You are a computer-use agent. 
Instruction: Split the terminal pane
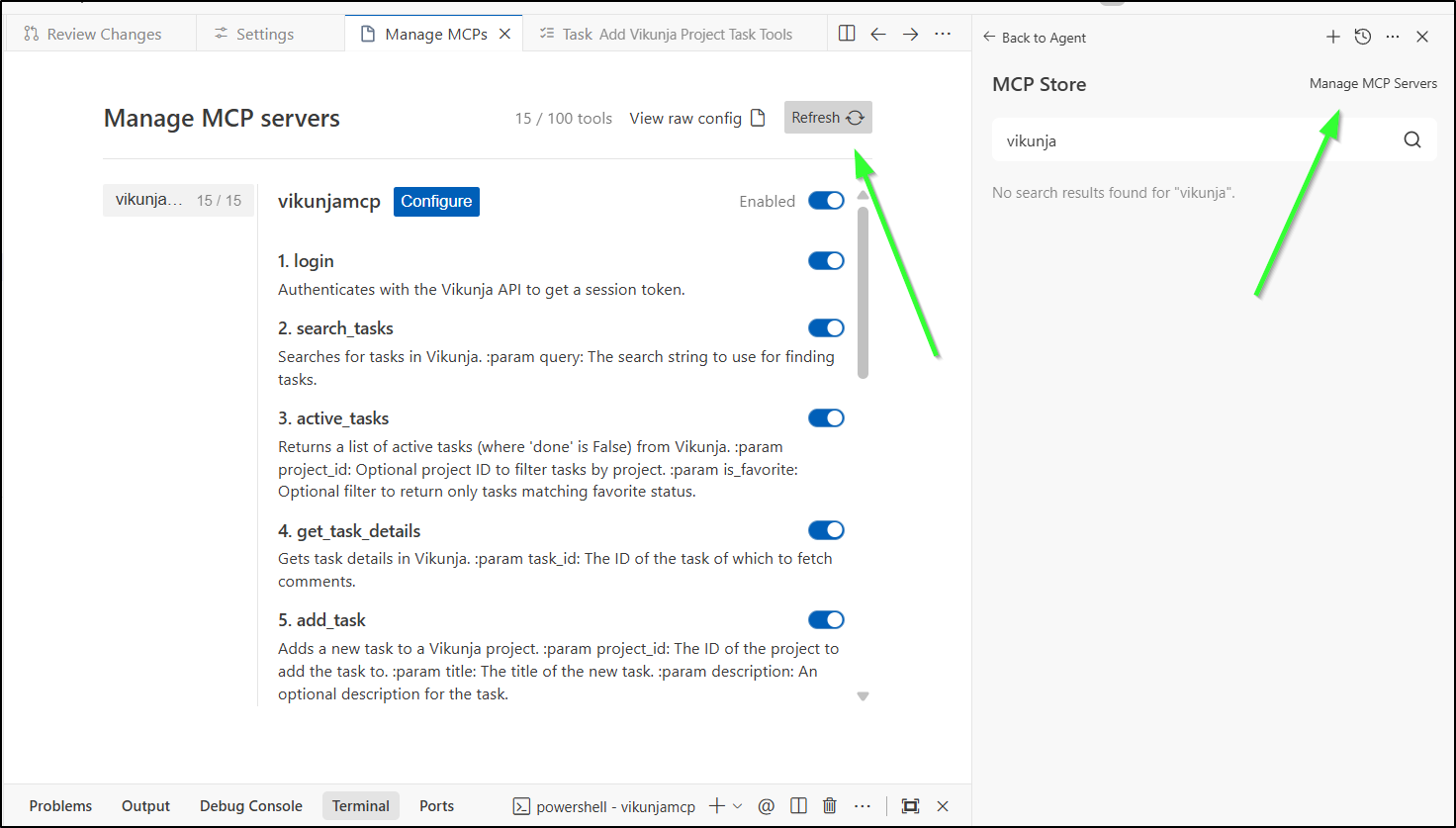[x=798, y=806]
